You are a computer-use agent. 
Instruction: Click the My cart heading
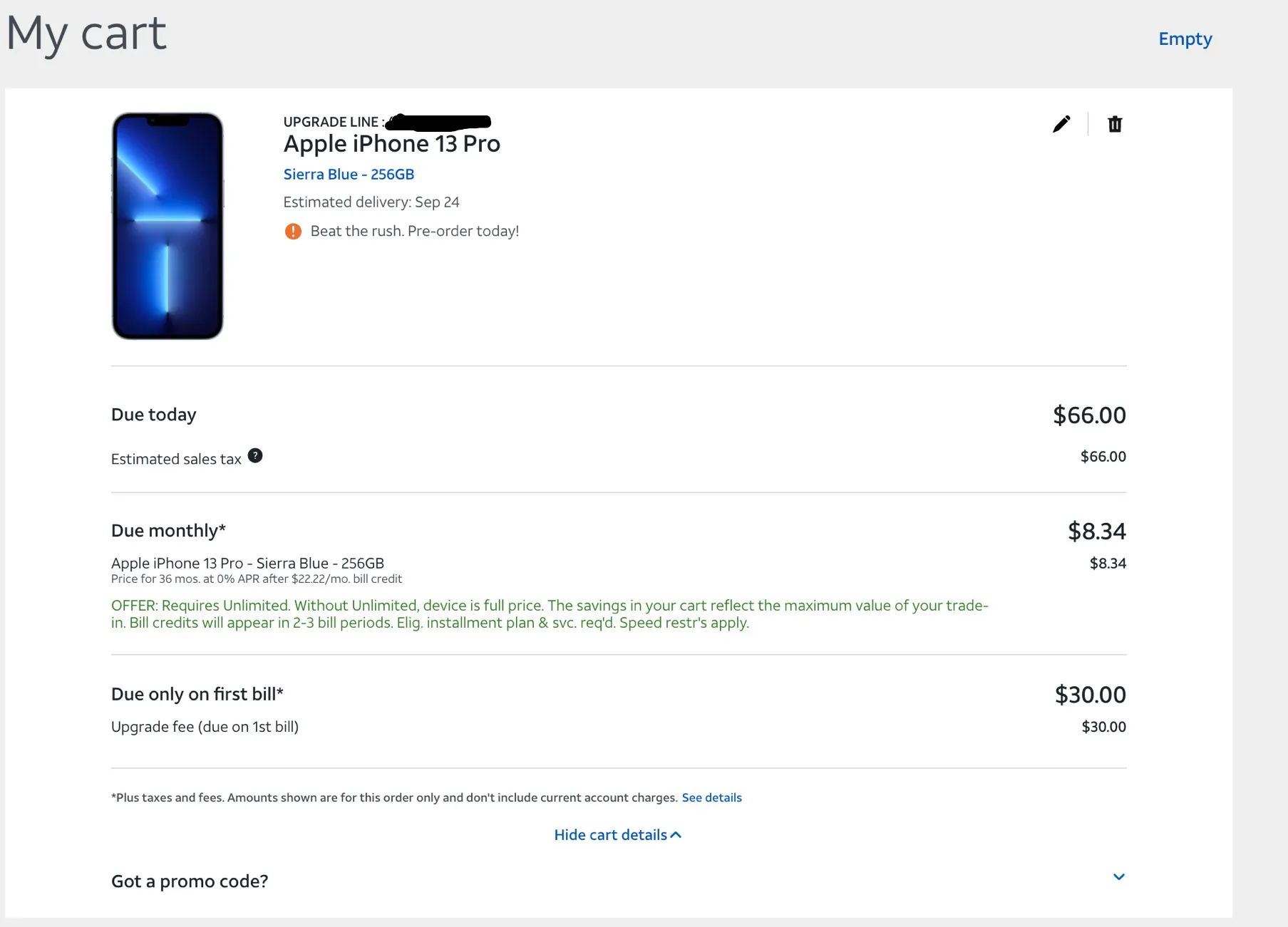click(x=86, y=34)
